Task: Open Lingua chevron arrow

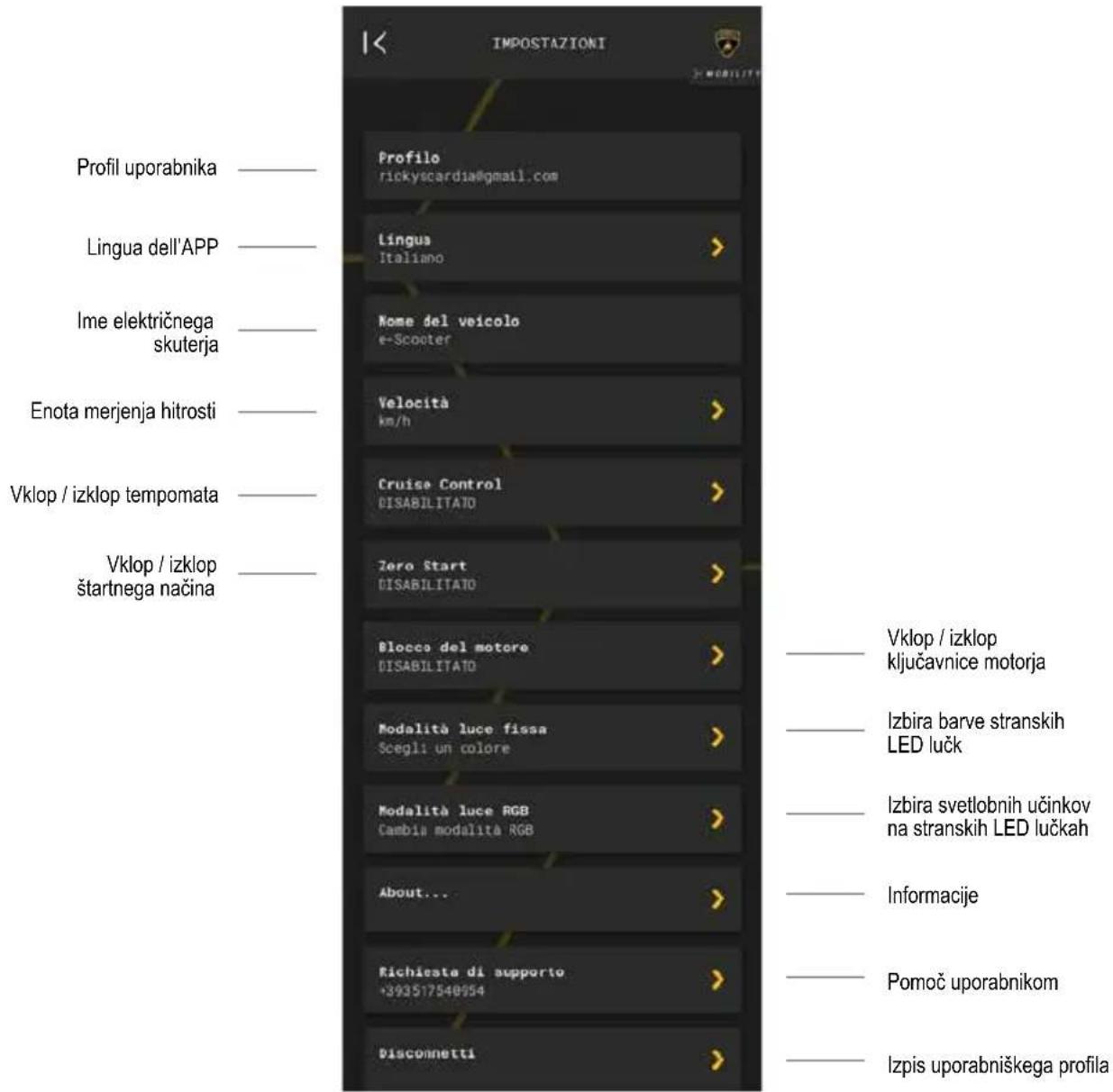Action: coord(717,247)
